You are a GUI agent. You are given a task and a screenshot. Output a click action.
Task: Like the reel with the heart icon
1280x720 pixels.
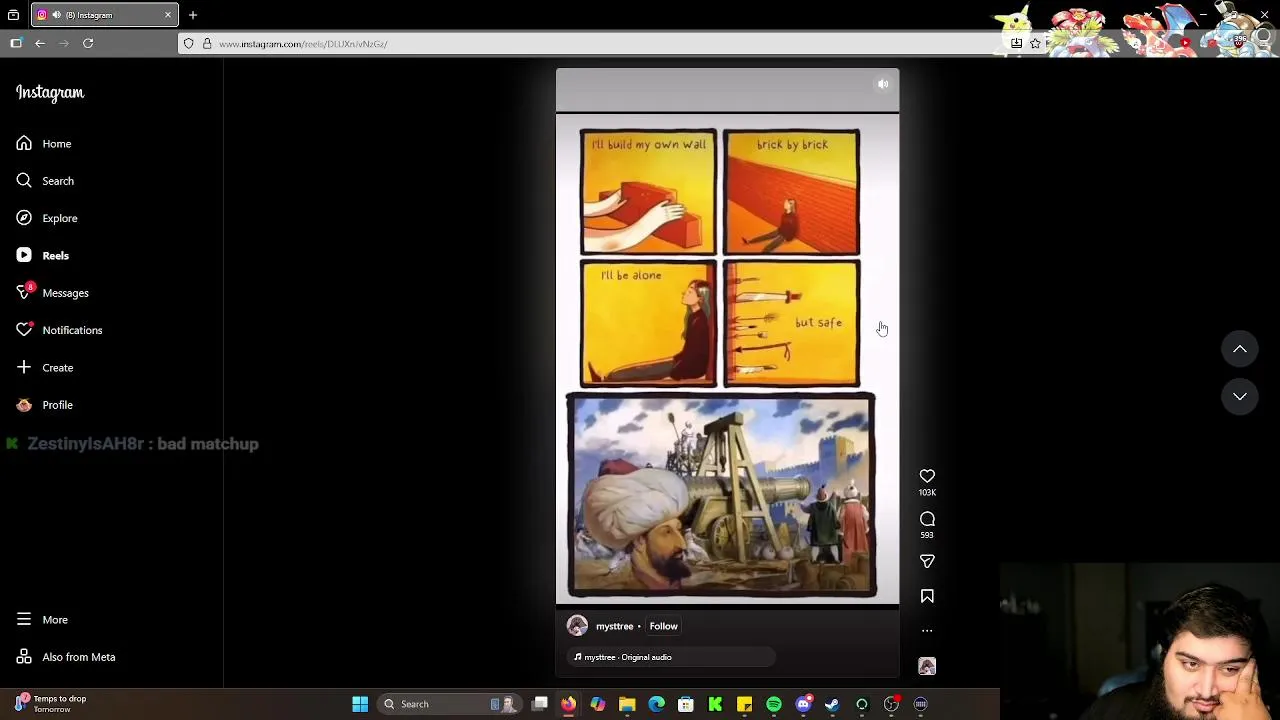pos(927,476)
